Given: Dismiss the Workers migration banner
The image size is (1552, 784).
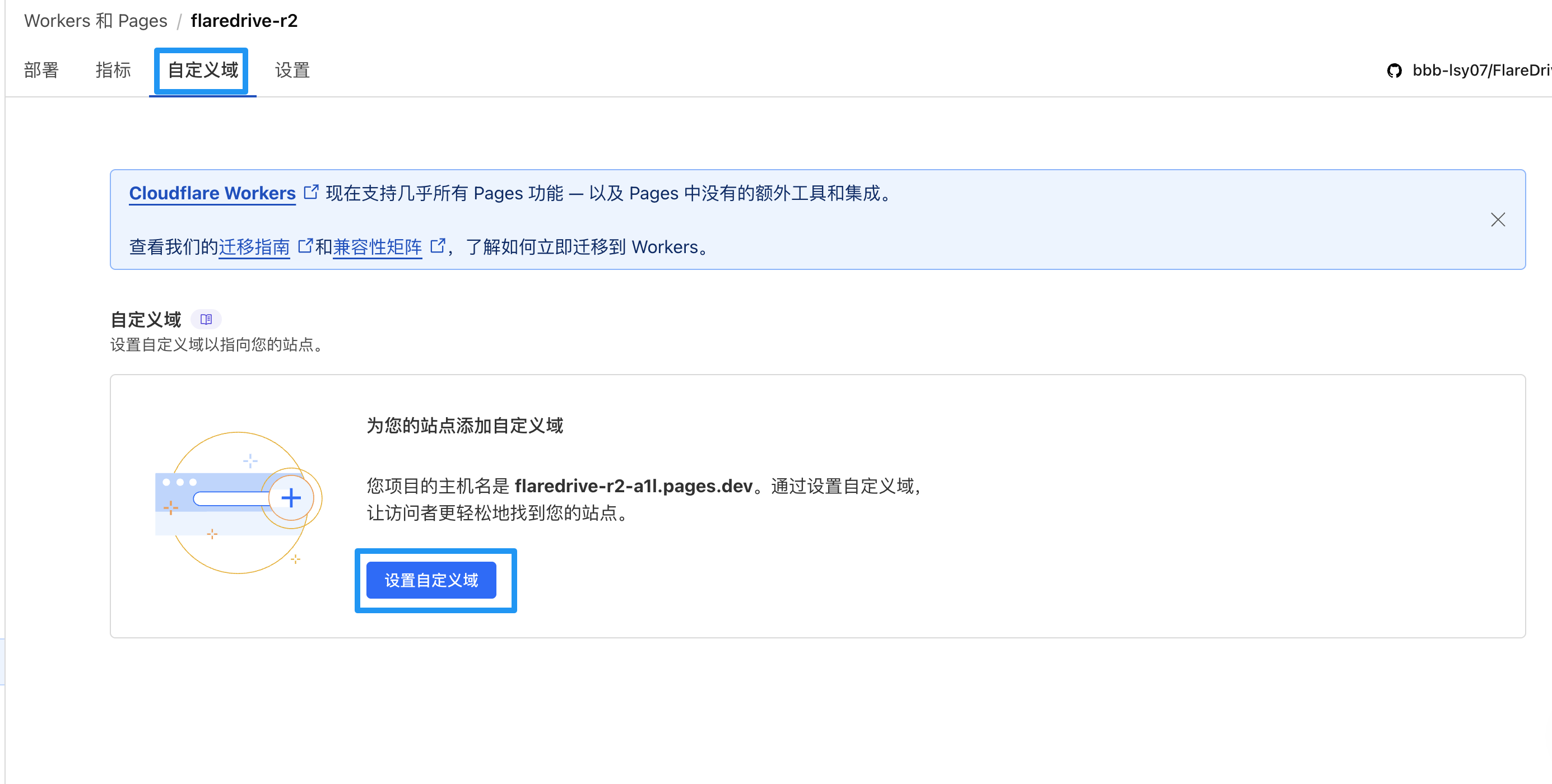Looking at the screenshot, I should coord(1498,220).
